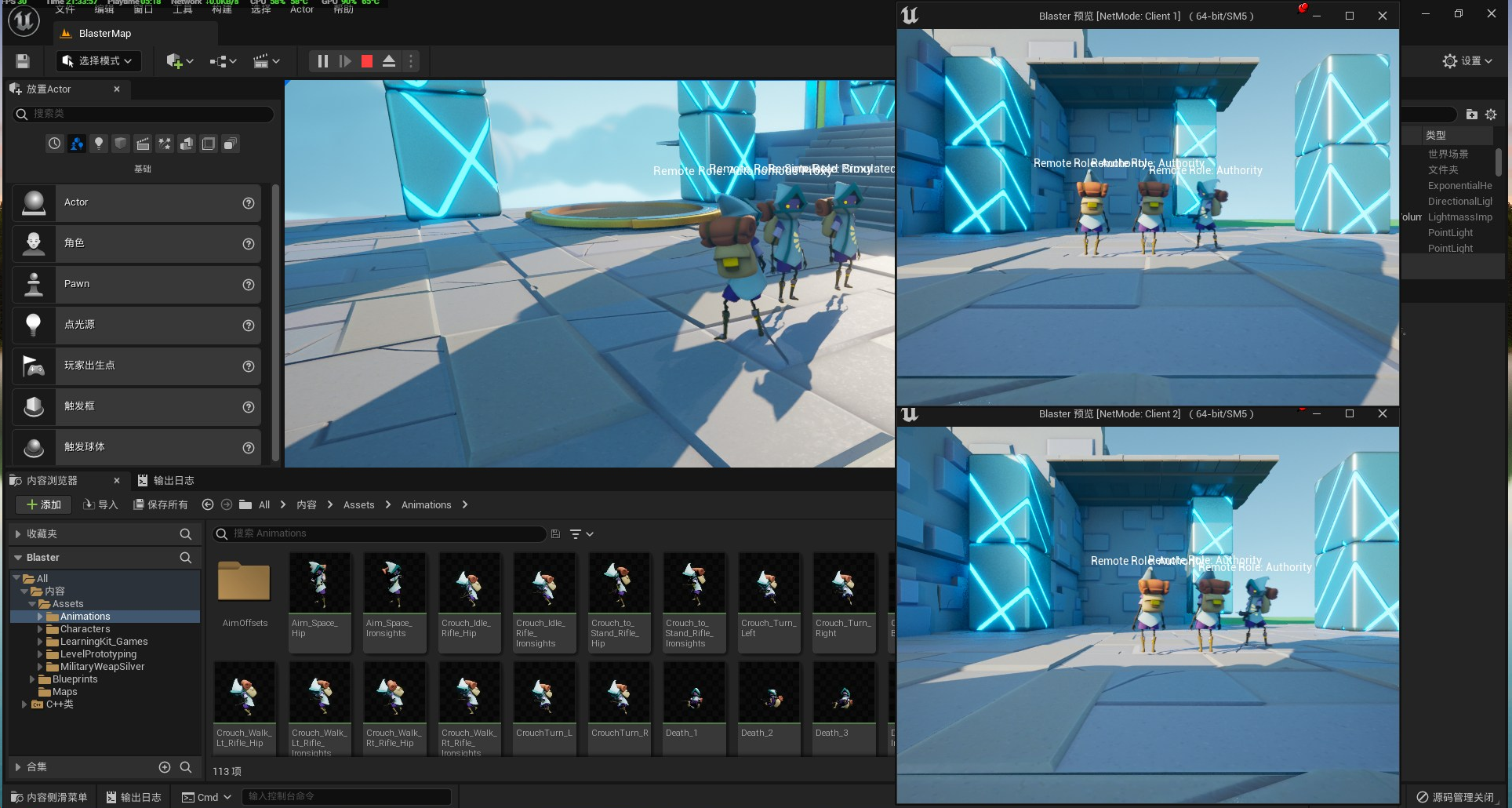Select the Characters folder in the tree

85,629
